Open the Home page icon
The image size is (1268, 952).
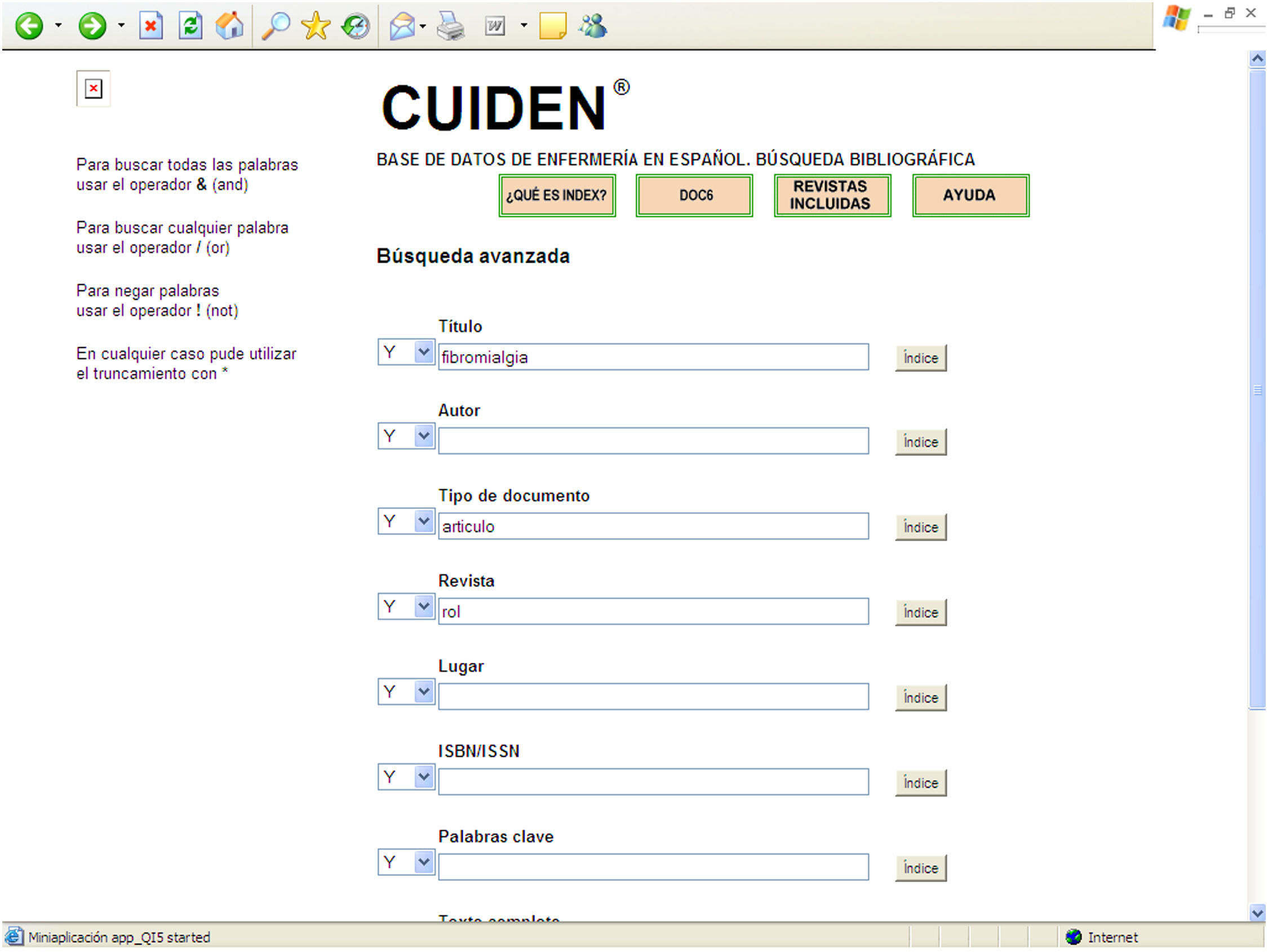[229, 26]
